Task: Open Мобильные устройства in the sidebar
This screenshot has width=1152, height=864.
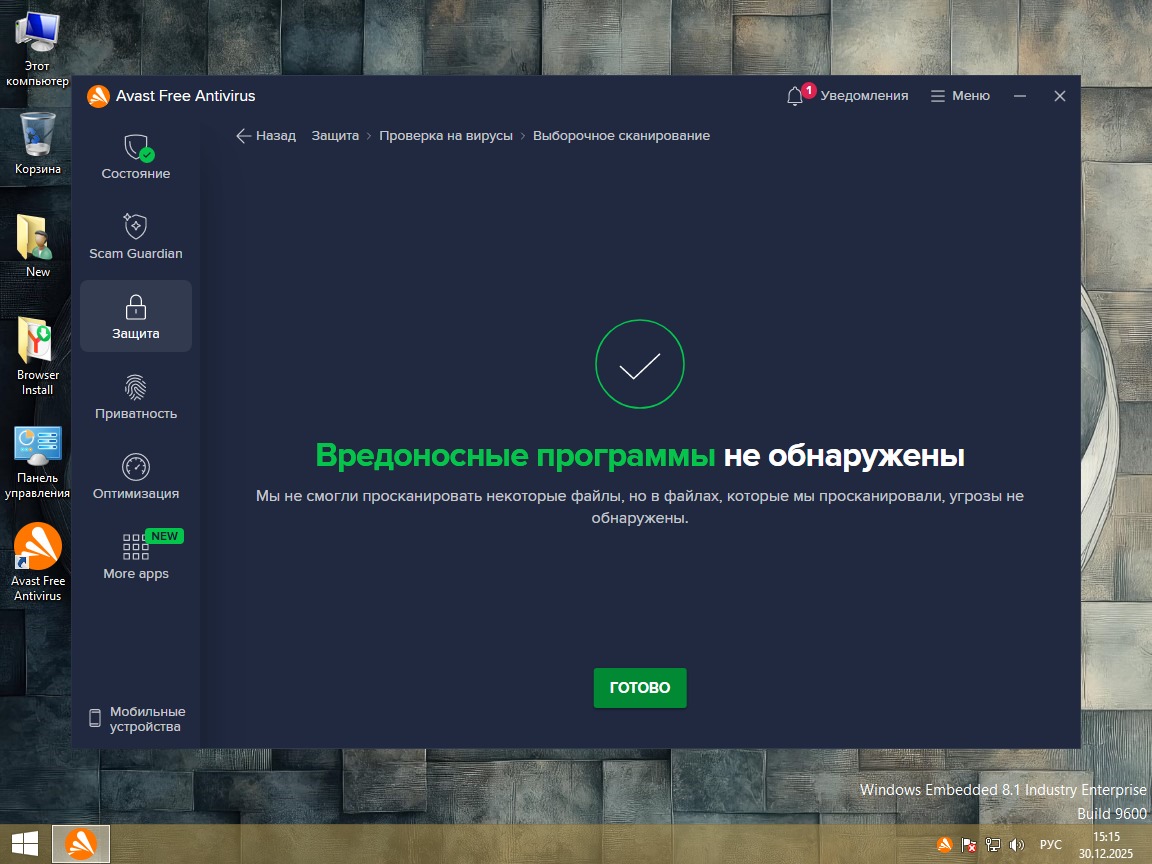Action: [x=136, y=719]
